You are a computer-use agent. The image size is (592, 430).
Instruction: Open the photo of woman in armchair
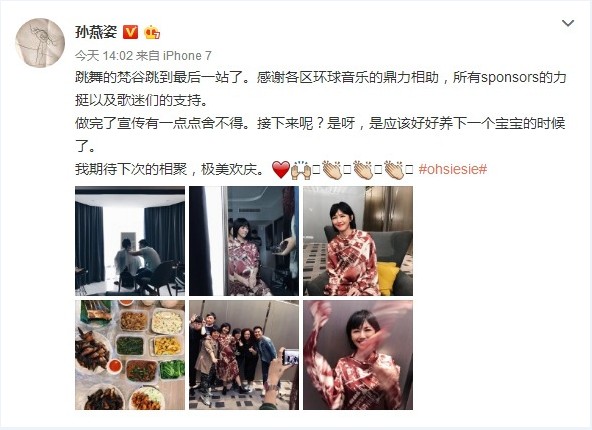(x=358, y=241)
